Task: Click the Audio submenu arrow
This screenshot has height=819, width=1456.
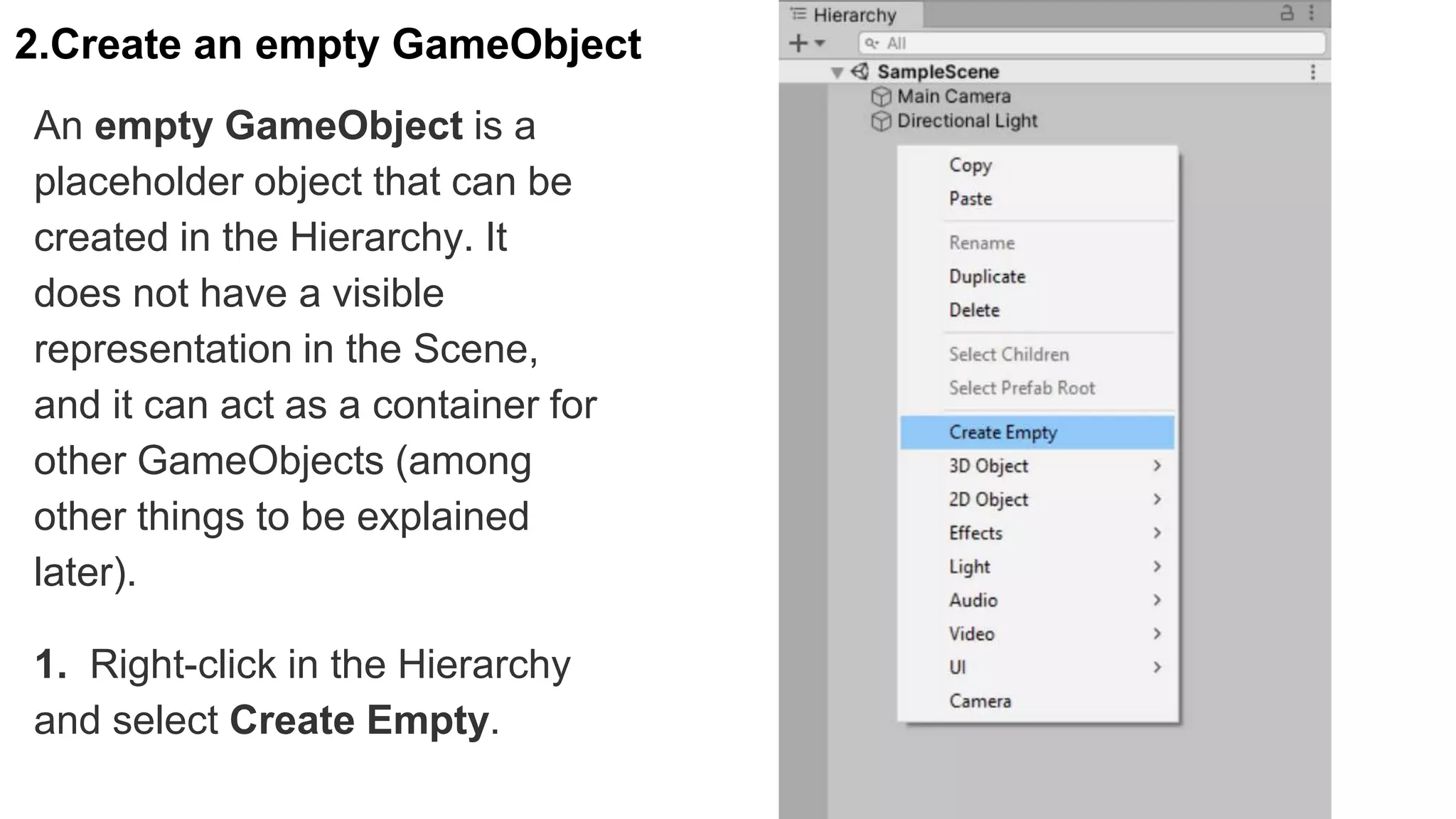Action: point(1157,600)
